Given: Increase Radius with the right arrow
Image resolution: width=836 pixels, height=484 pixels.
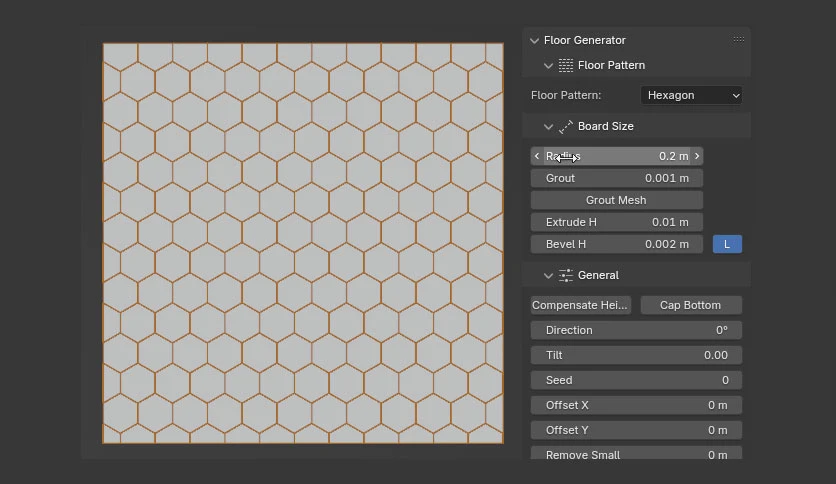Looking at the screenshot, I should 697,156.
